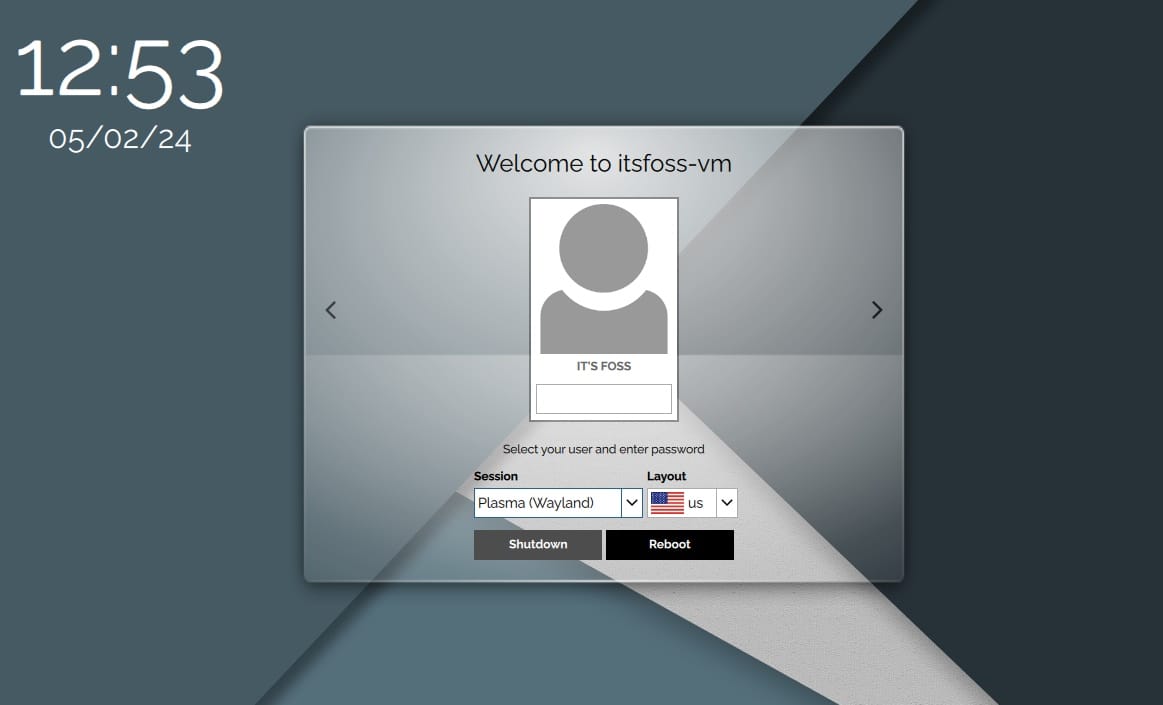Expand the keyboard Layout dropdown
Viewport: 1163px width, 705px height.
pos(726,502)
